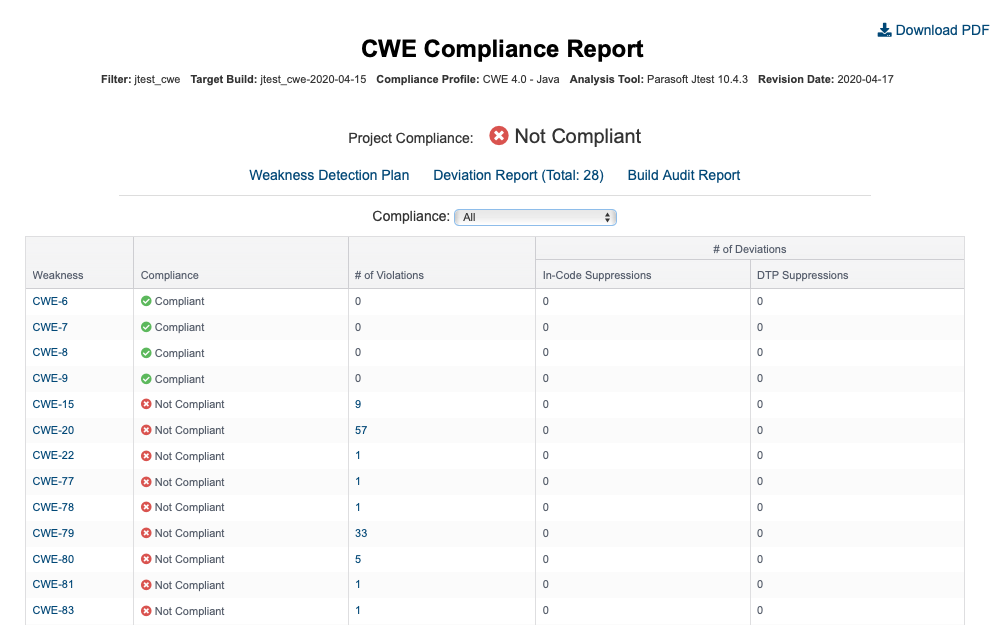The width and height of the screenshot is (995, 625).
Task: Click the red status icon for CWE-83
Action: [x=146, y=611]
